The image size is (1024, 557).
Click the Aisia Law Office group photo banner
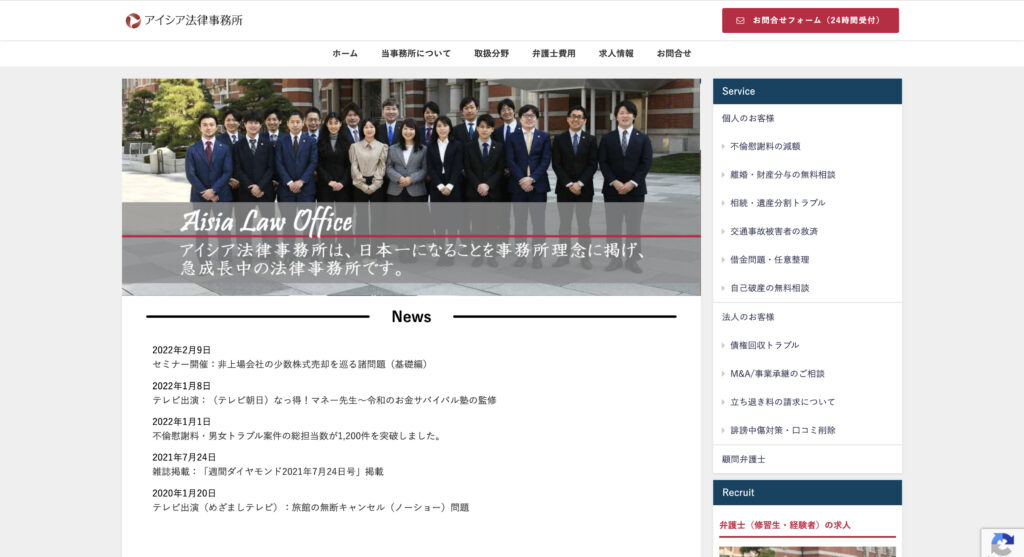tap(411, 187)
